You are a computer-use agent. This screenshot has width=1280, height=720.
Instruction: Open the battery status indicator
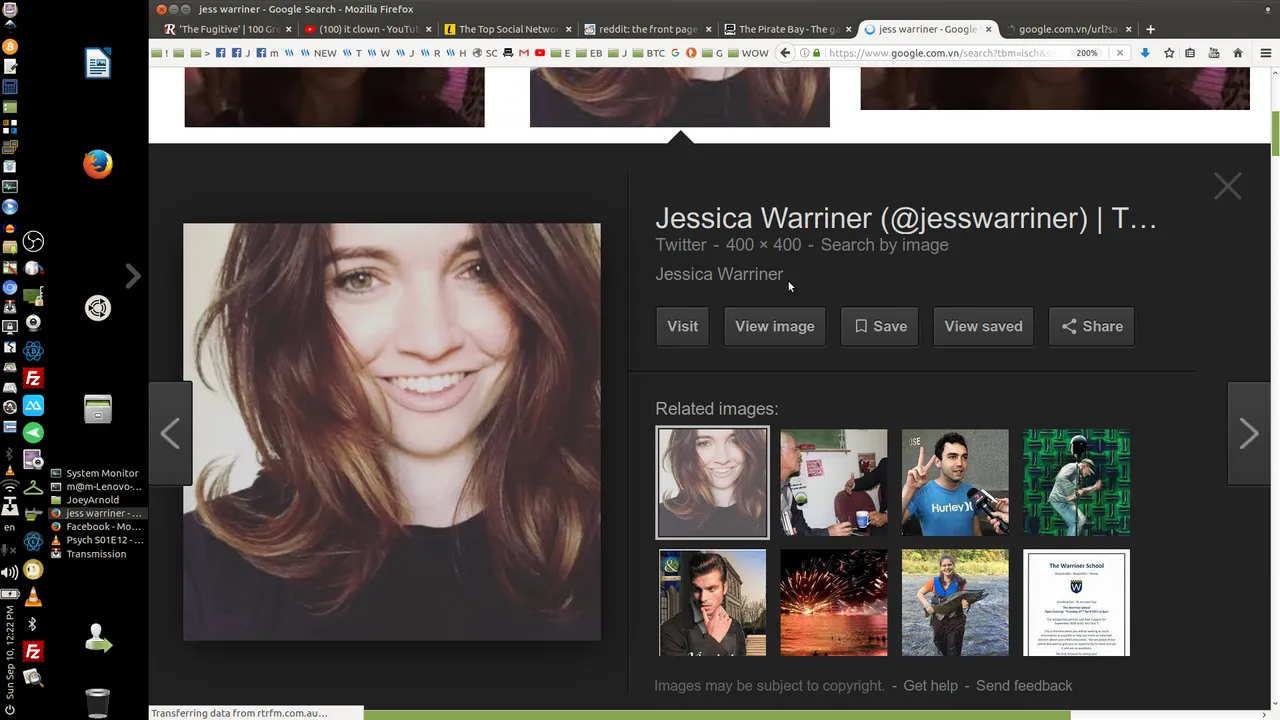click(10, 593)
